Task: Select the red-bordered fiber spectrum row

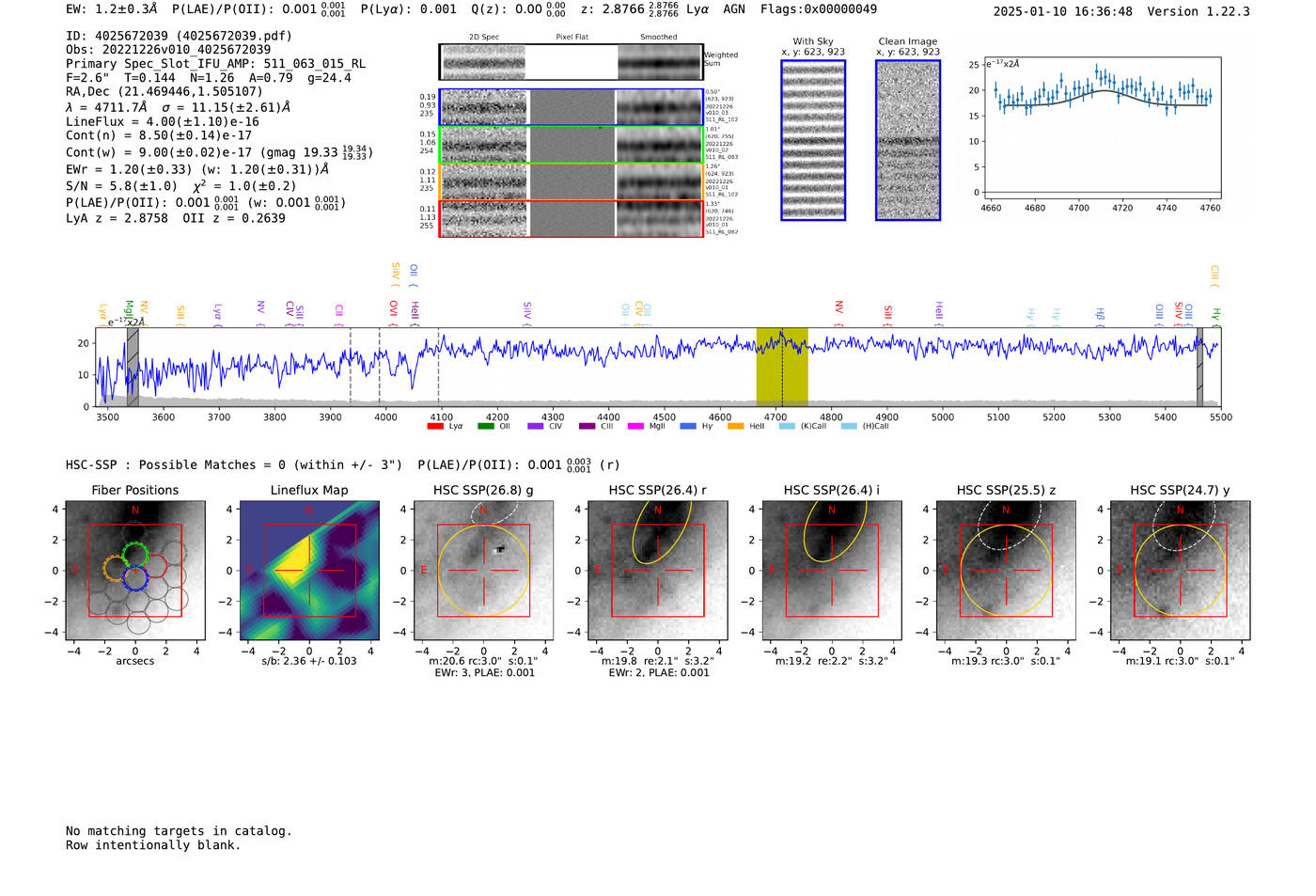Action: coord(571,218)
